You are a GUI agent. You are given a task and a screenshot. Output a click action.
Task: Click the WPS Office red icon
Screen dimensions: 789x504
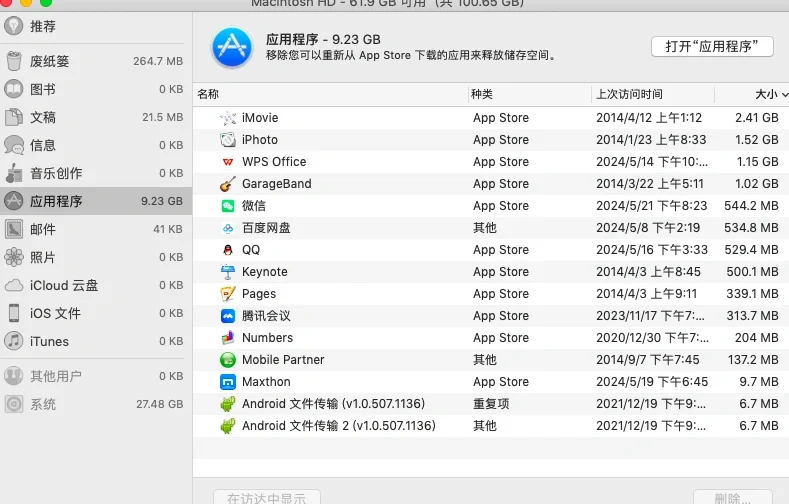point(228,162)
